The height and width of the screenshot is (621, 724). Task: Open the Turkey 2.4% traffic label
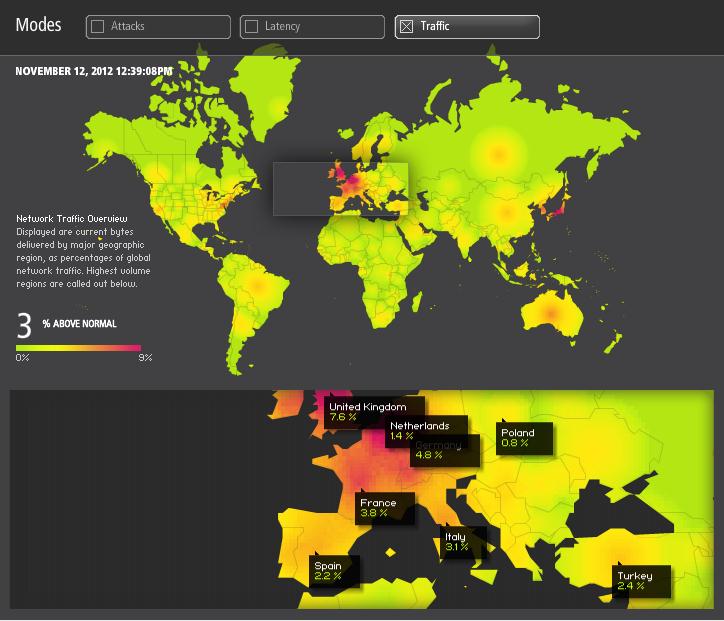(x=635, y=581)
